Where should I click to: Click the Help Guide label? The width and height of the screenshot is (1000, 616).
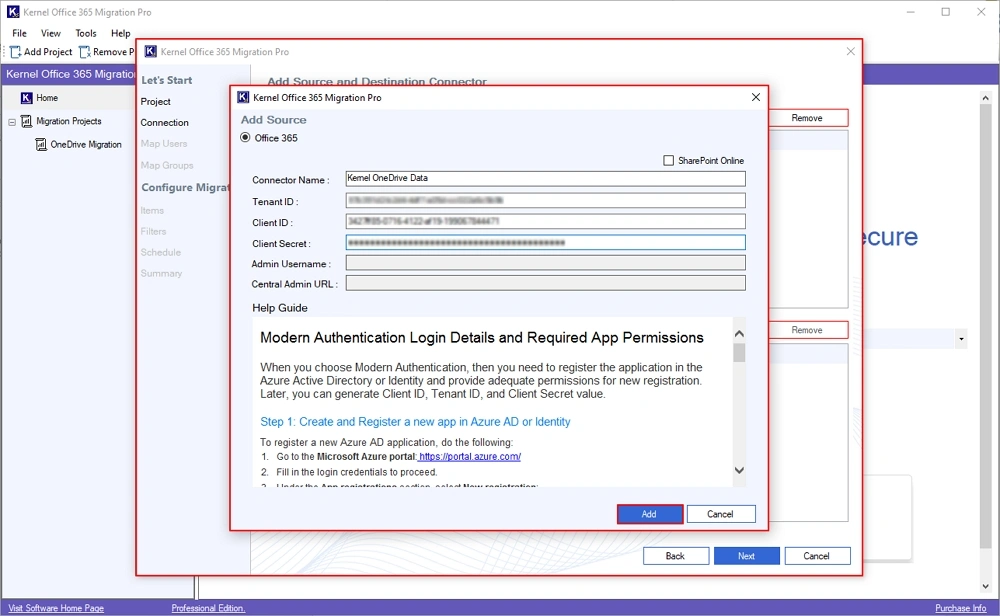click(x=280, y=308)
